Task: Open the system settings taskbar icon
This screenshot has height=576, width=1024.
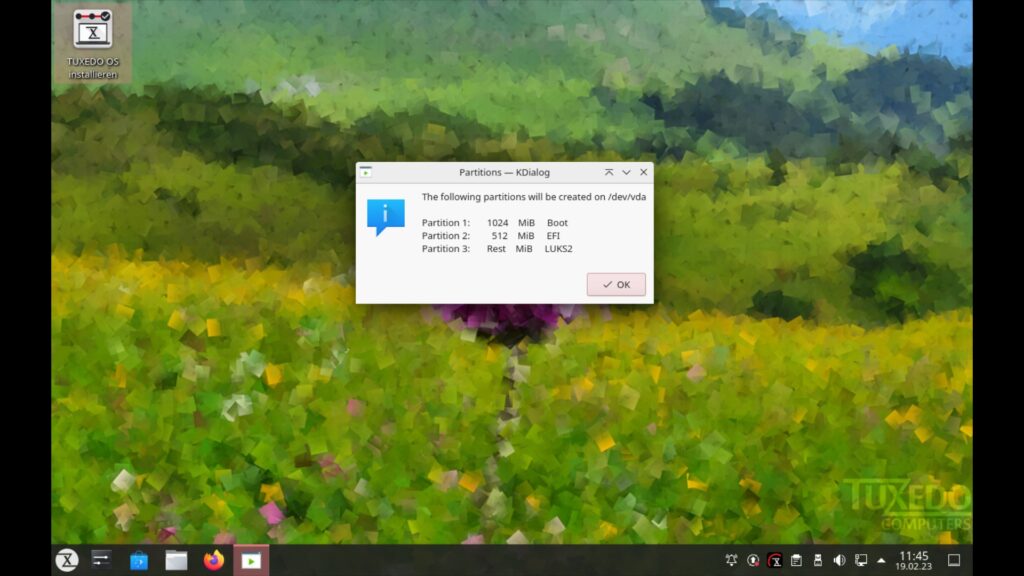Action: pyautogui.click(x=101, y=560)
